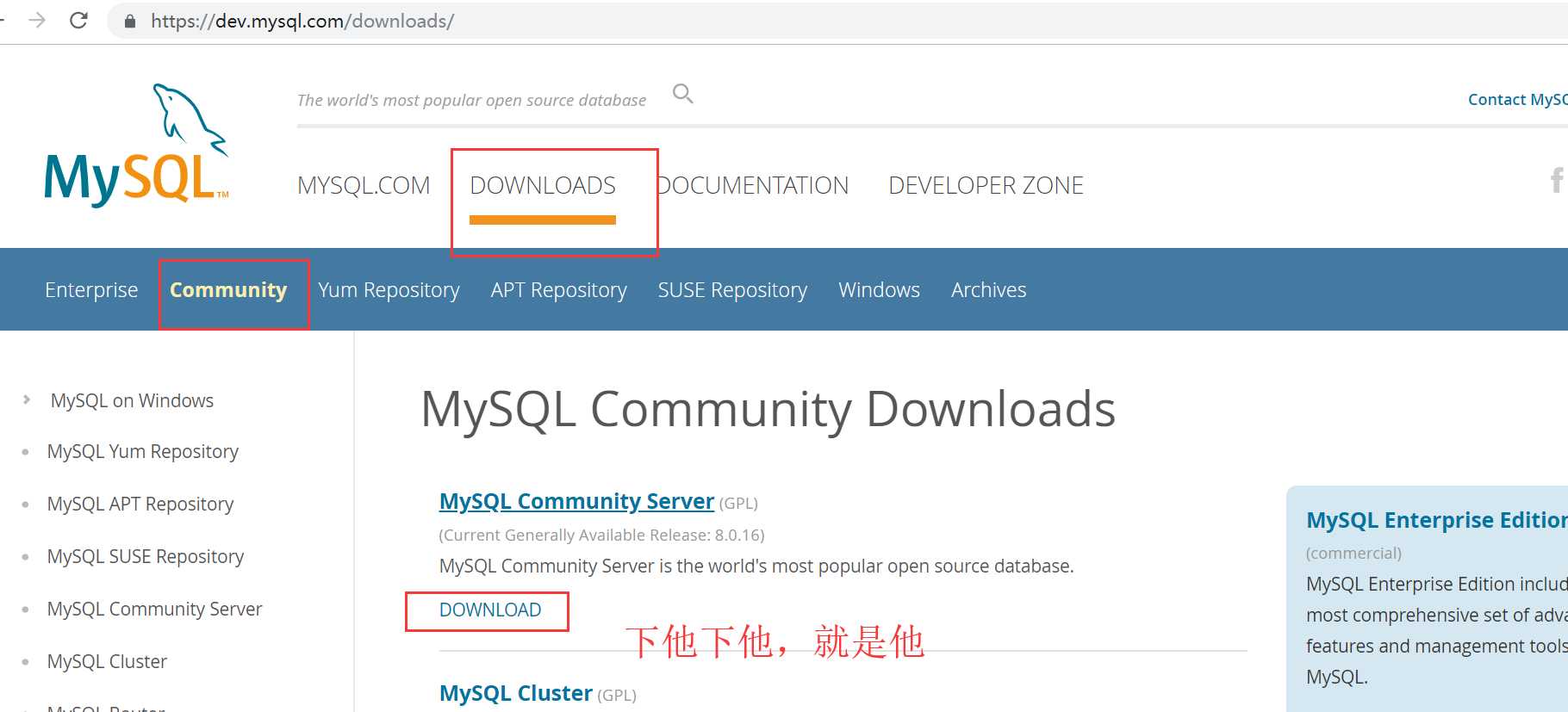Switch to APT Repository tab
The image size is (1568, 712).
(558, 290)
